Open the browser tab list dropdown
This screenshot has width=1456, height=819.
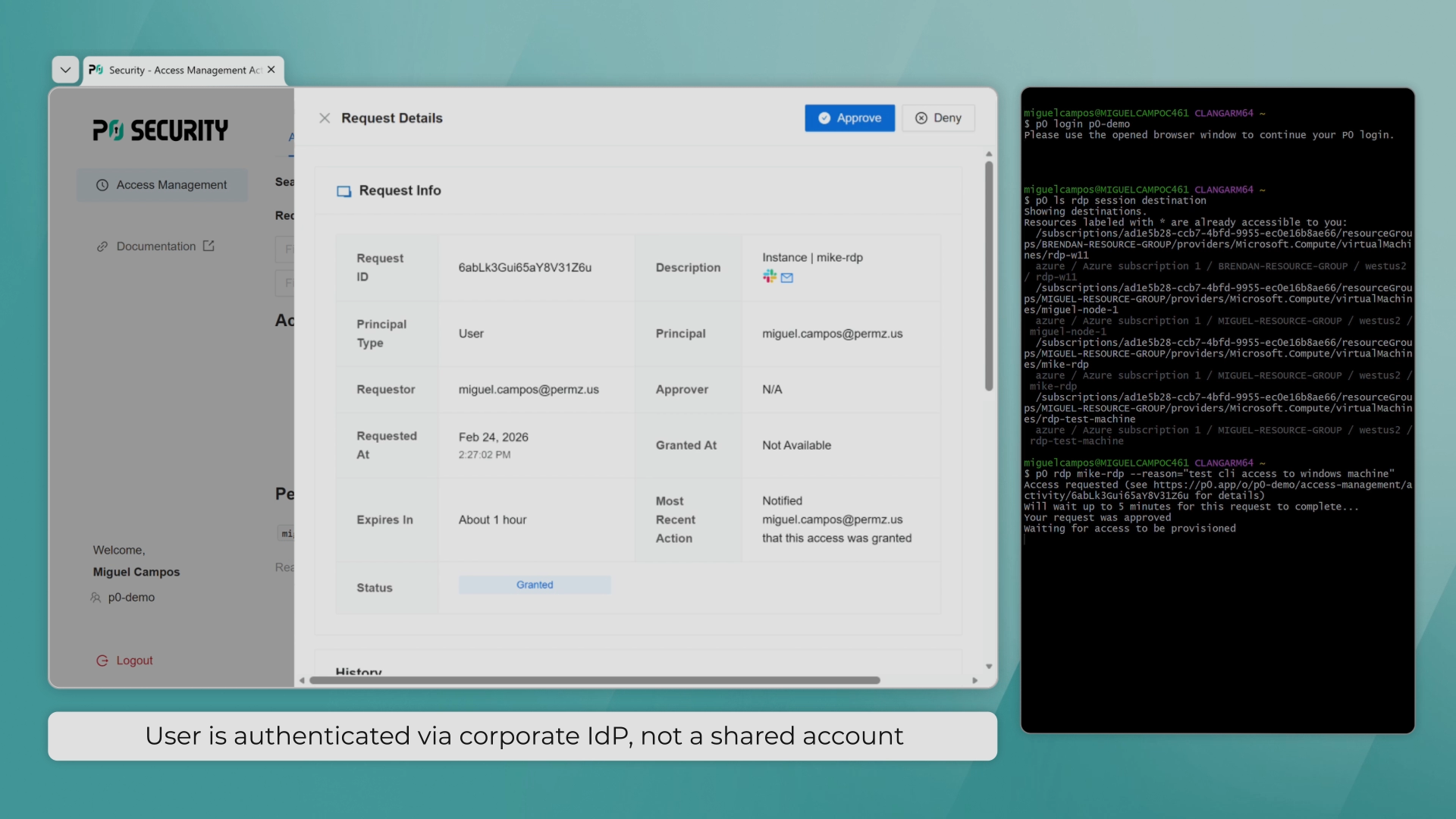pyautogui.click(x=66, y=70)
